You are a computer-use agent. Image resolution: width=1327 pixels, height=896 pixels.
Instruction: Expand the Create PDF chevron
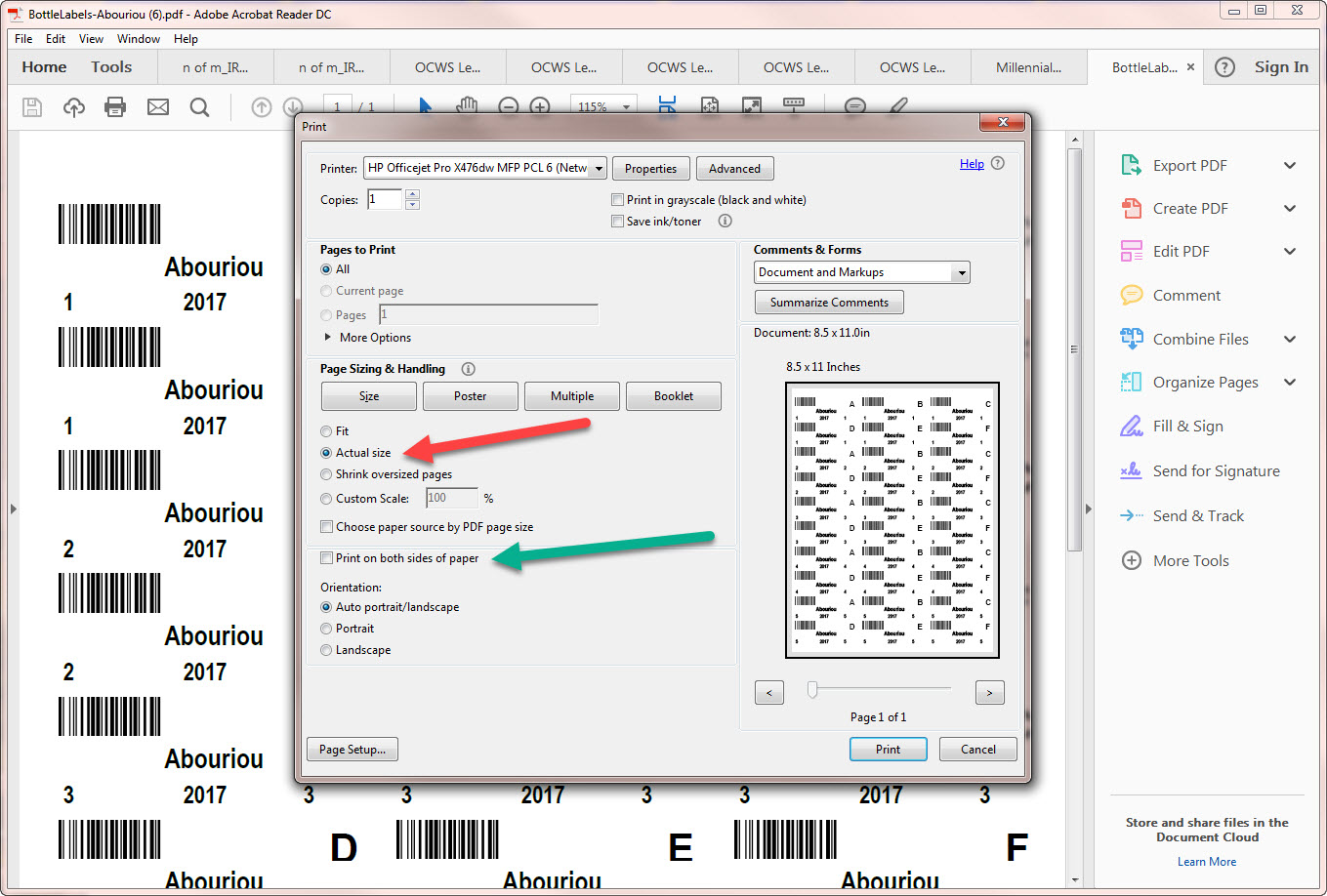click(x=1290, y=208)
